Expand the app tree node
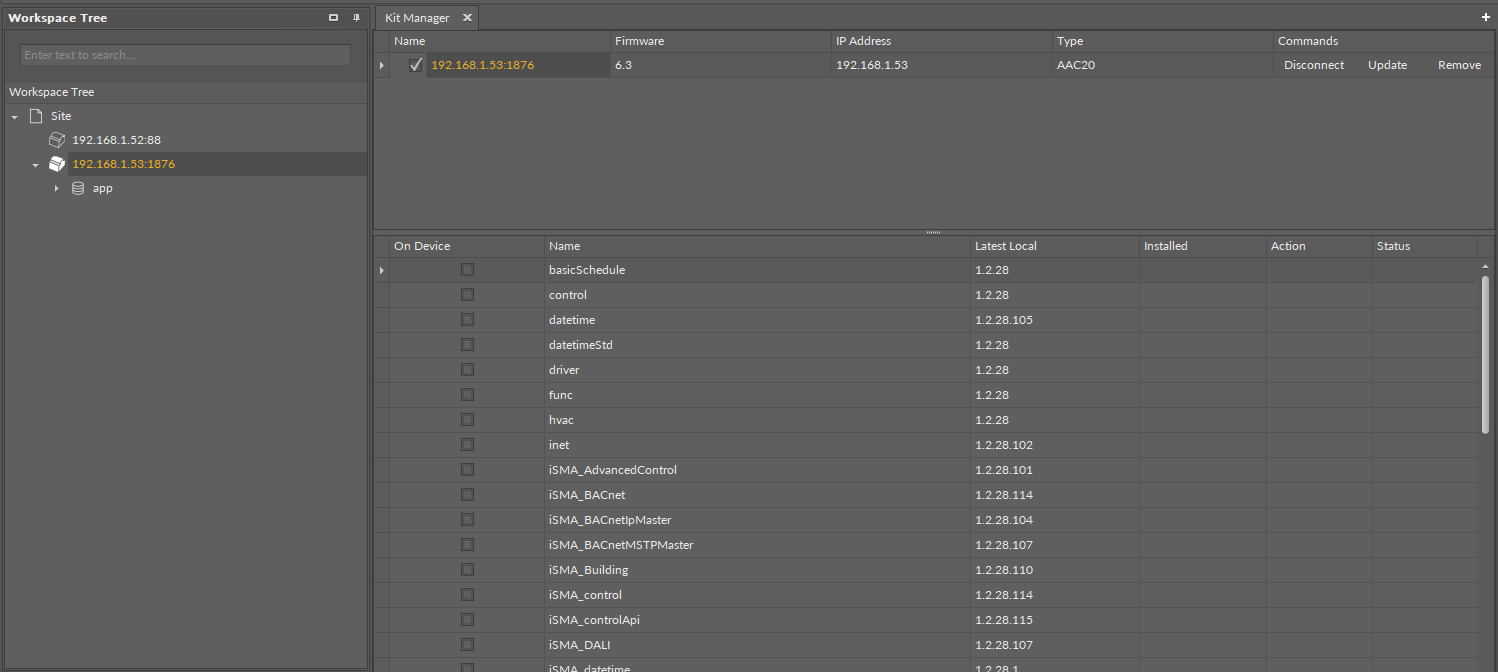 click(x=57, y=189)
